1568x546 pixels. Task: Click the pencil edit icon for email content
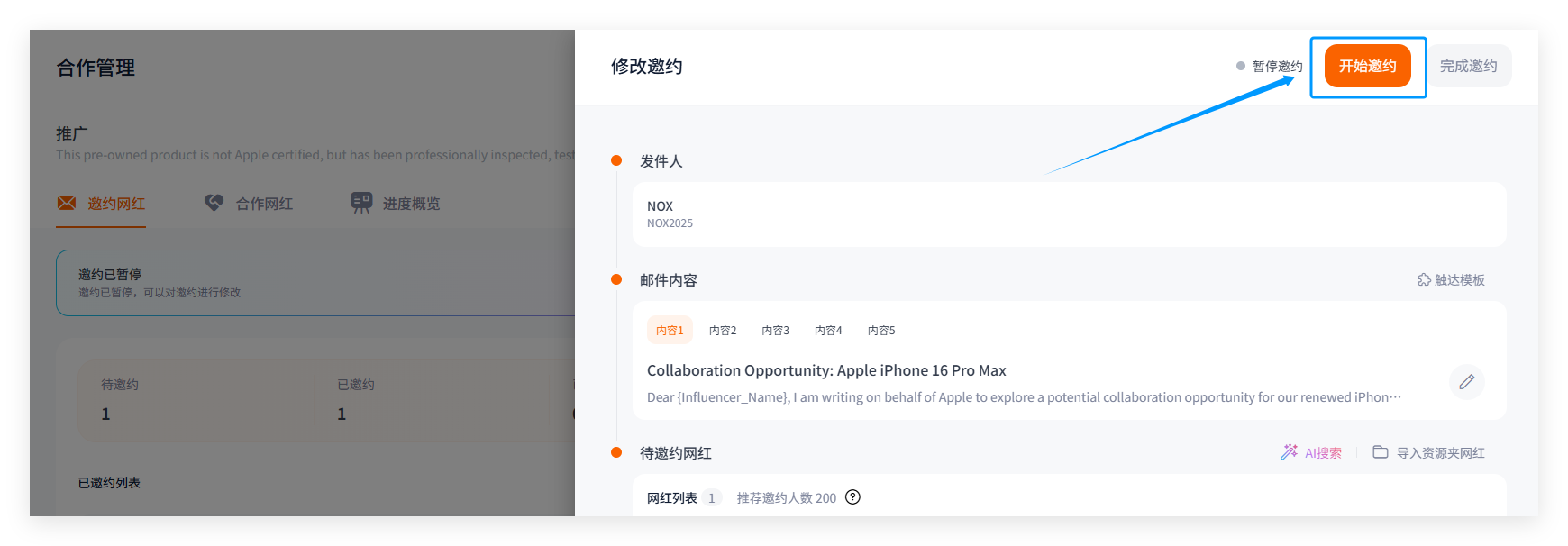1466,382
